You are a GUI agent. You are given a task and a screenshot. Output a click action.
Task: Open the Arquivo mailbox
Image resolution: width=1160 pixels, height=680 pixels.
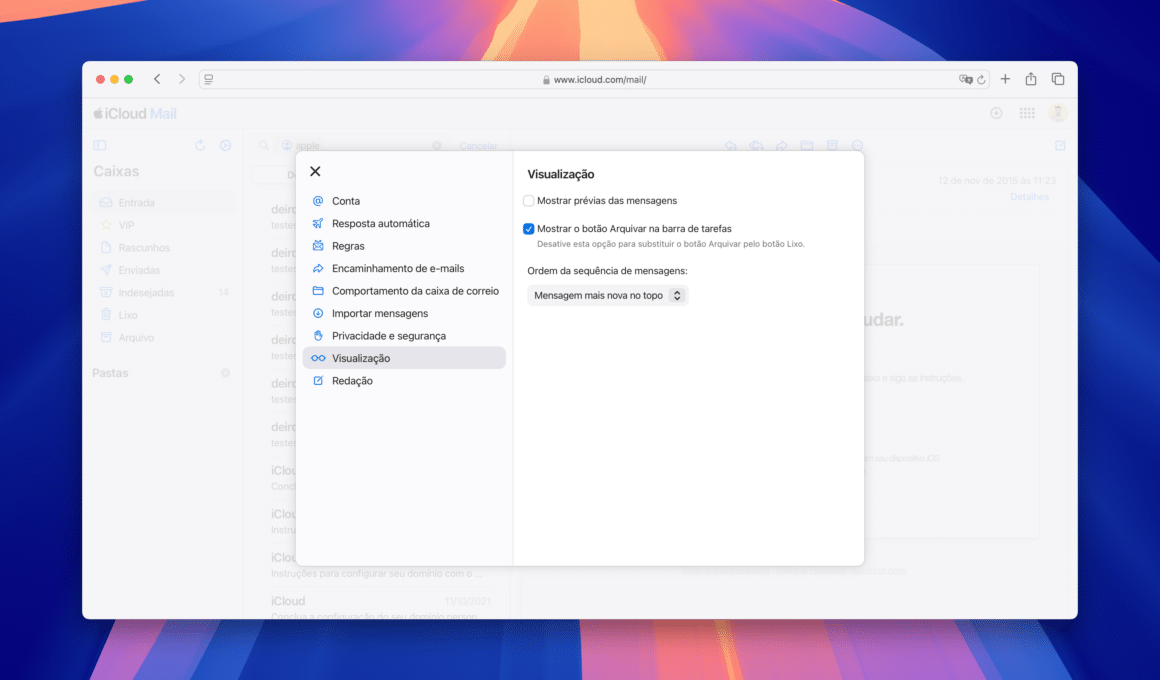[163, 337]
